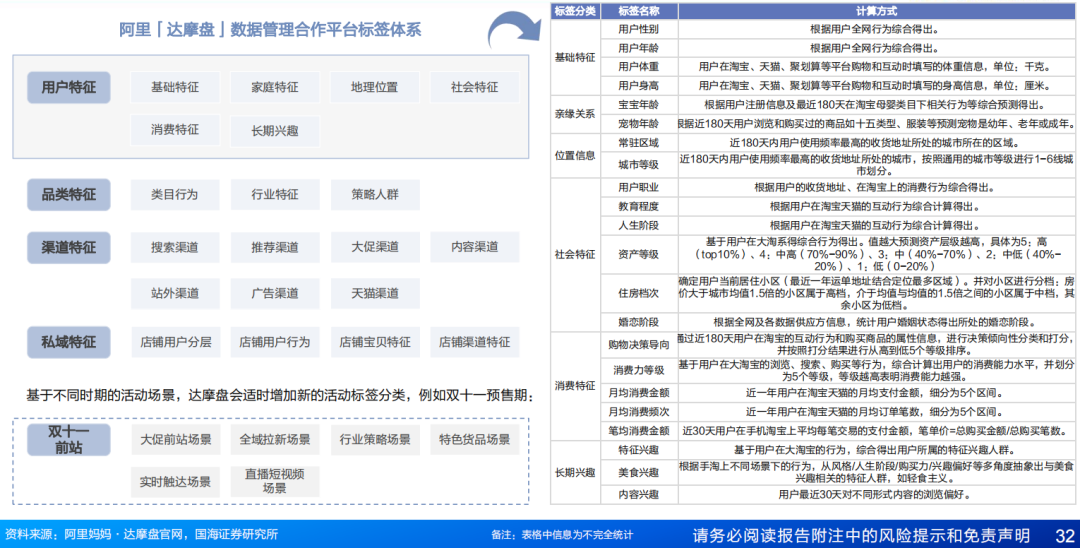Click the sentence beginning 基于不同时期的活动场景
The width and height of the screenshot is (1080, 548).
(x=280, y=395)
